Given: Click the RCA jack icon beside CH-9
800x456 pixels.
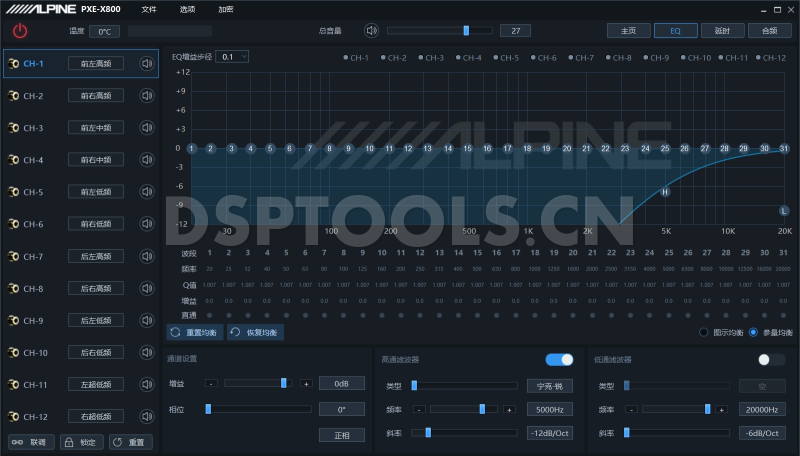Looking at the screenshot, I should 14,320.
